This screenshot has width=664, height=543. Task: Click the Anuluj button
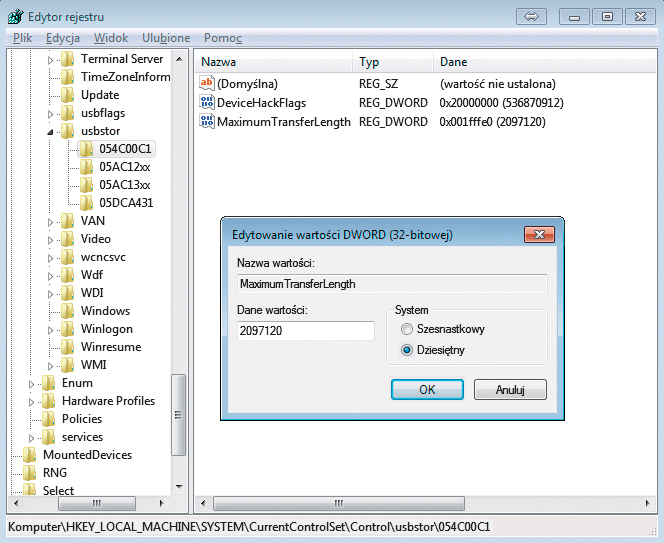(x=510, y=389)
